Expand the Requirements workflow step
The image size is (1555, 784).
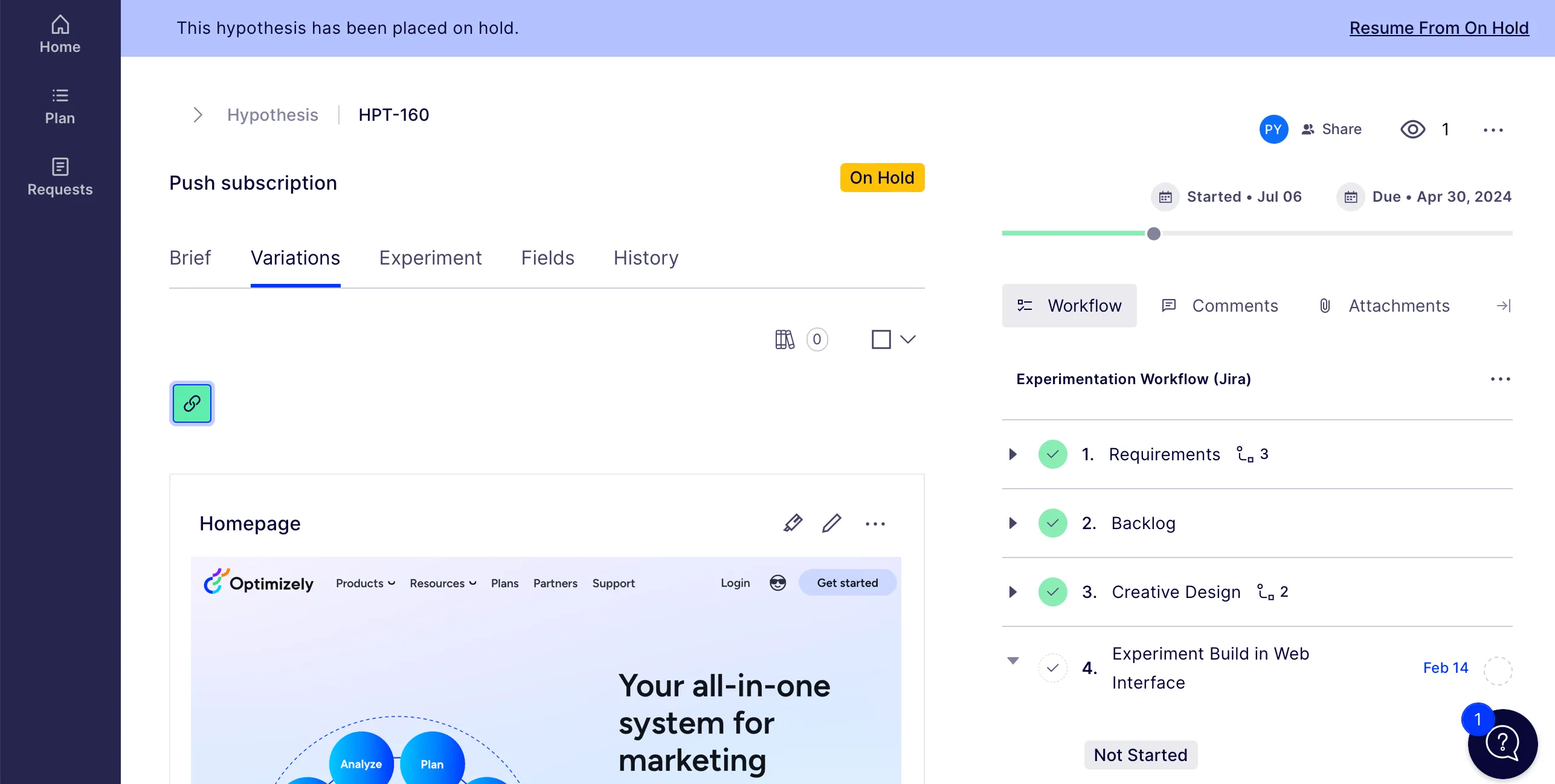1013,454
